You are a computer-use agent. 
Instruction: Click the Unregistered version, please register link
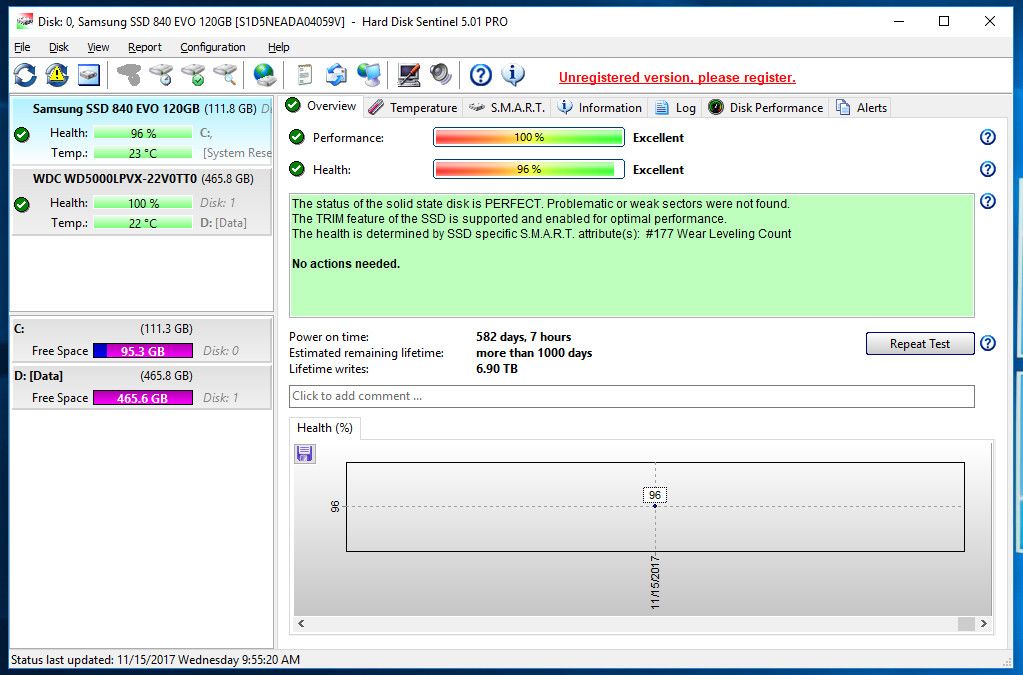pos(677,77)
